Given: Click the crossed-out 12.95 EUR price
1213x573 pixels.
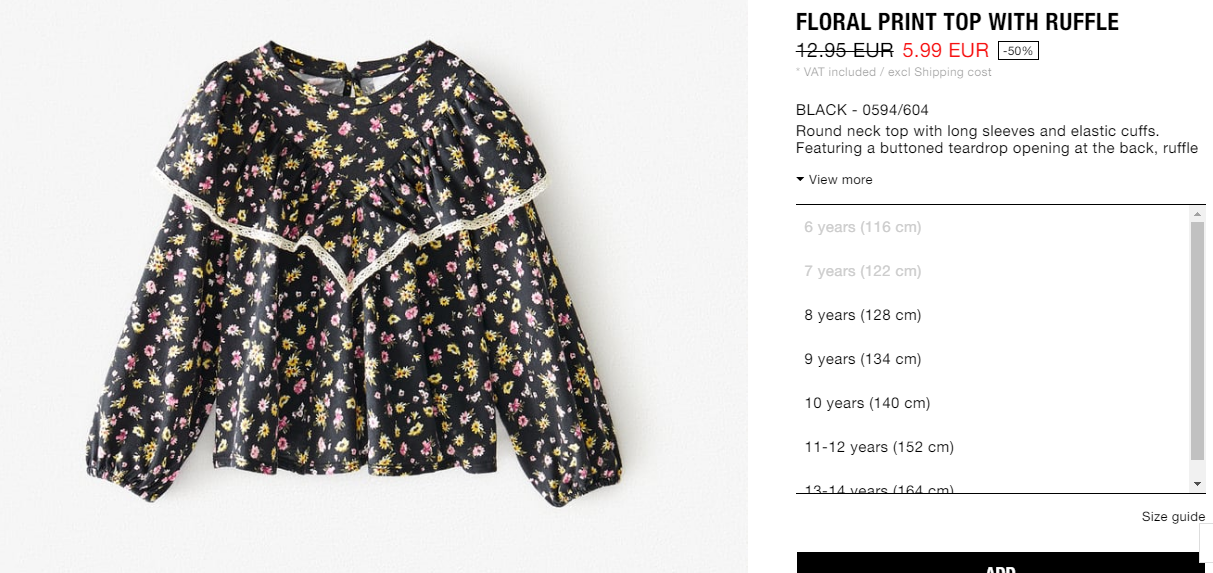Looking at the screenshot, I should click(x=845, y=50).
